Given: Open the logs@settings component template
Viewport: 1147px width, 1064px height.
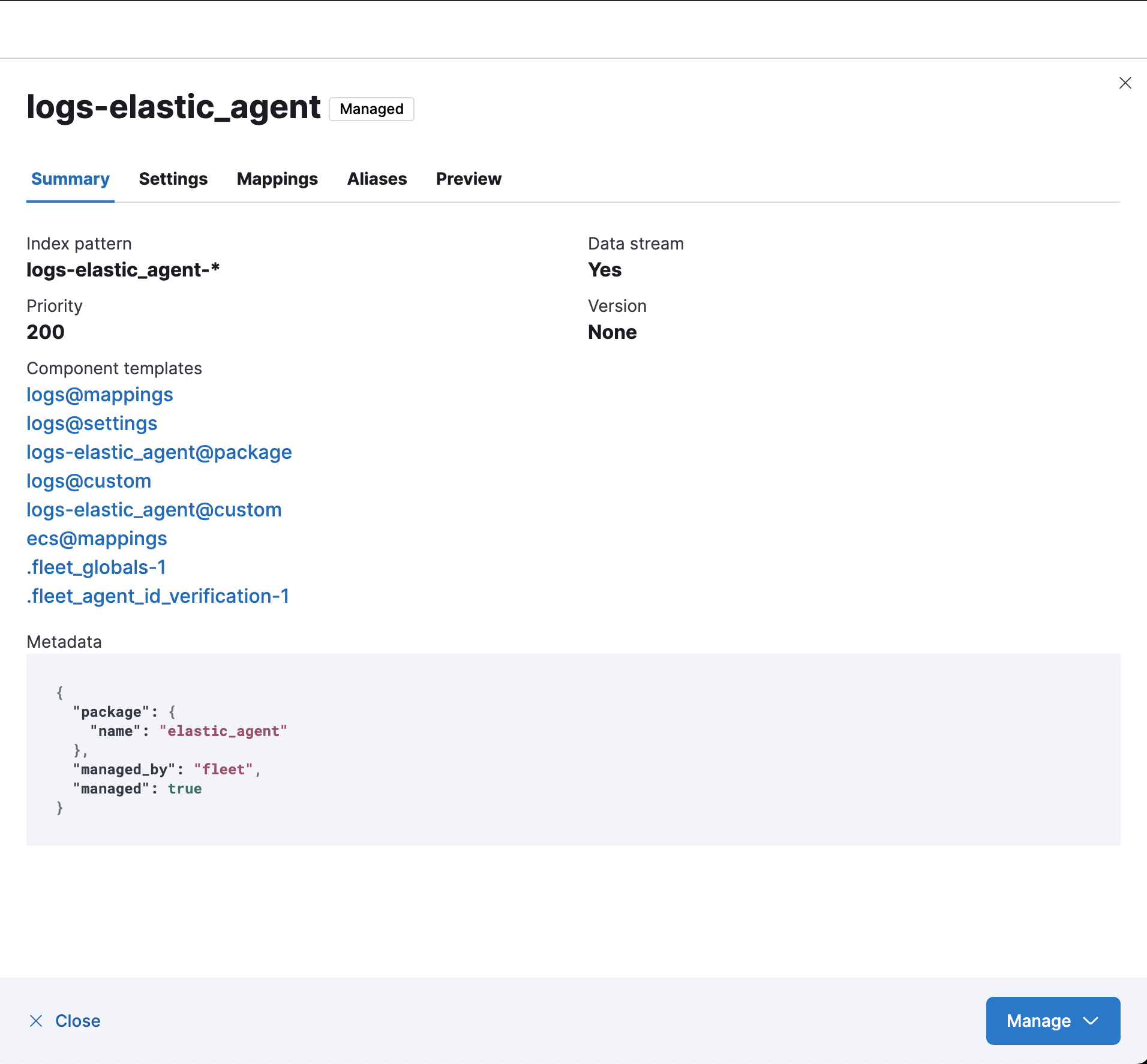Looking at the screenshot, I should [92, 423].
